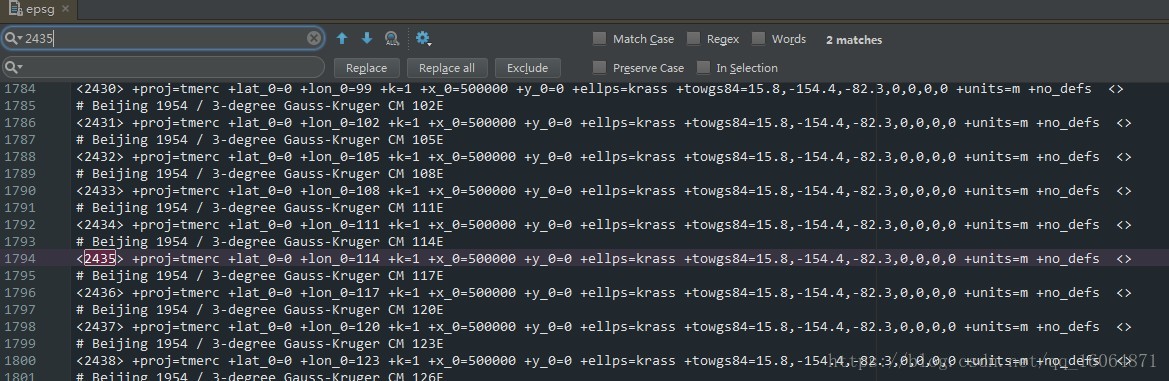The width and height of the screenshot is (1169, 381).
Task: Click the <2430> code at line 1784
Action: 100,89
